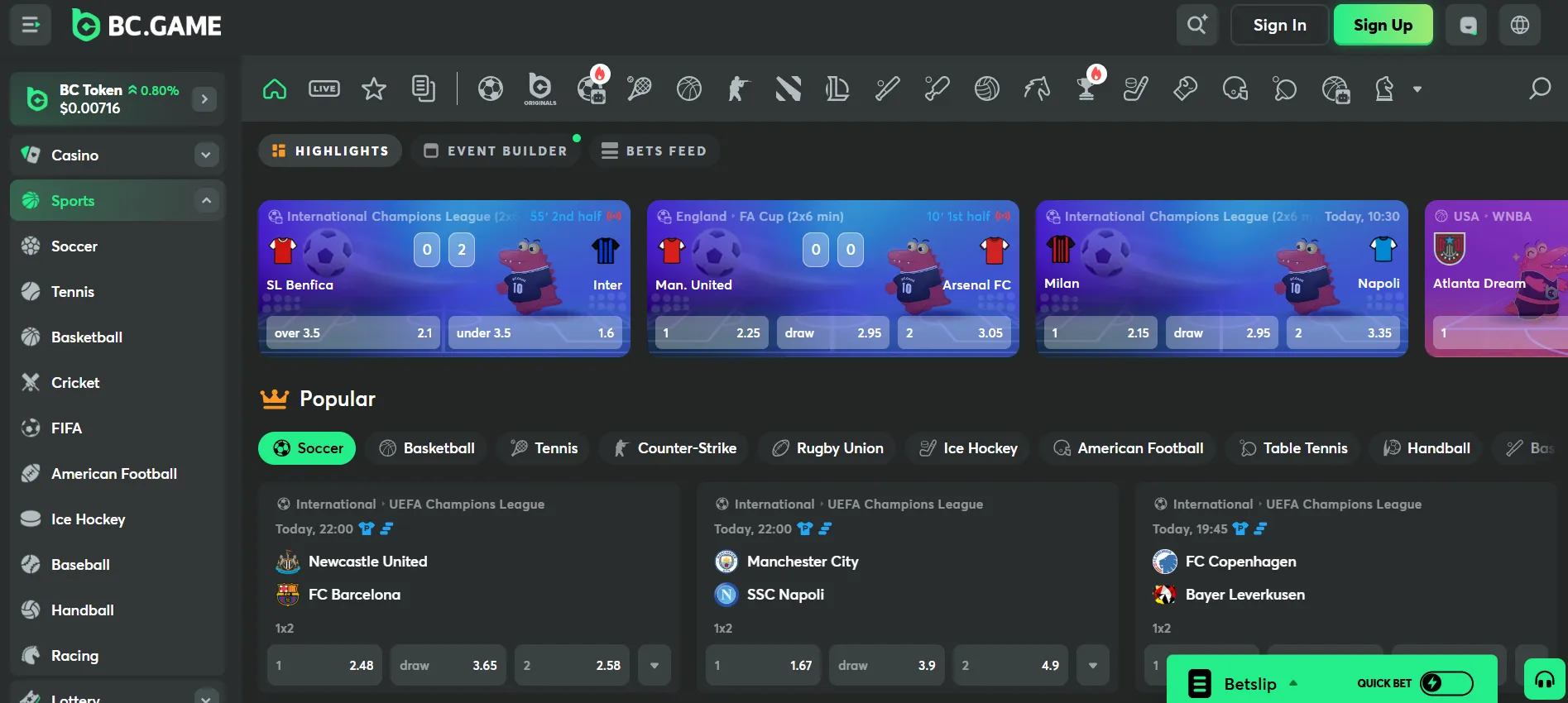The image size is (1568, 703).
Task: Open the top header search icon
Action: 1197,25
